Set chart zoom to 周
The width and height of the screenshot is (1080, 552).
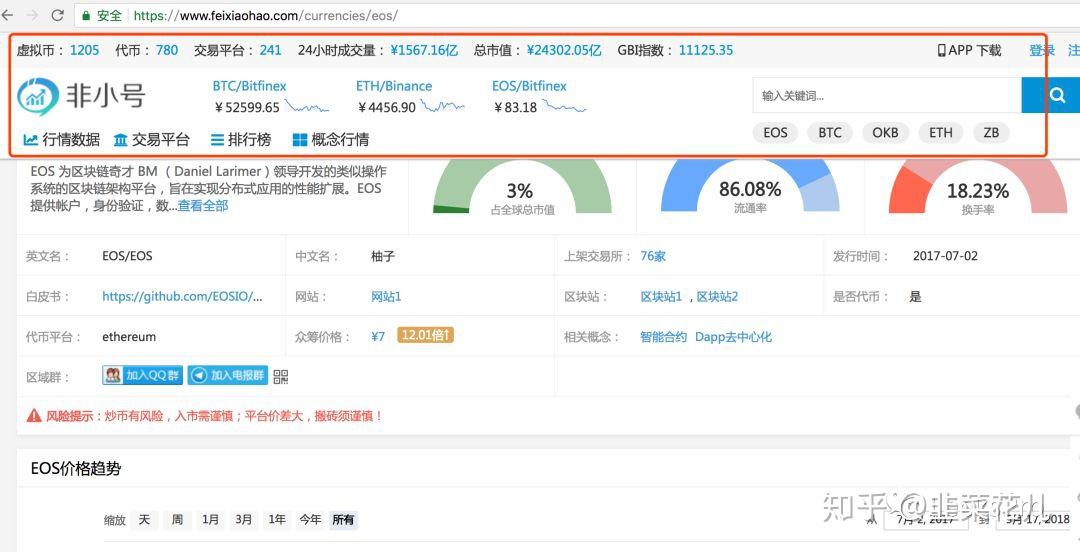coord(177,519)
